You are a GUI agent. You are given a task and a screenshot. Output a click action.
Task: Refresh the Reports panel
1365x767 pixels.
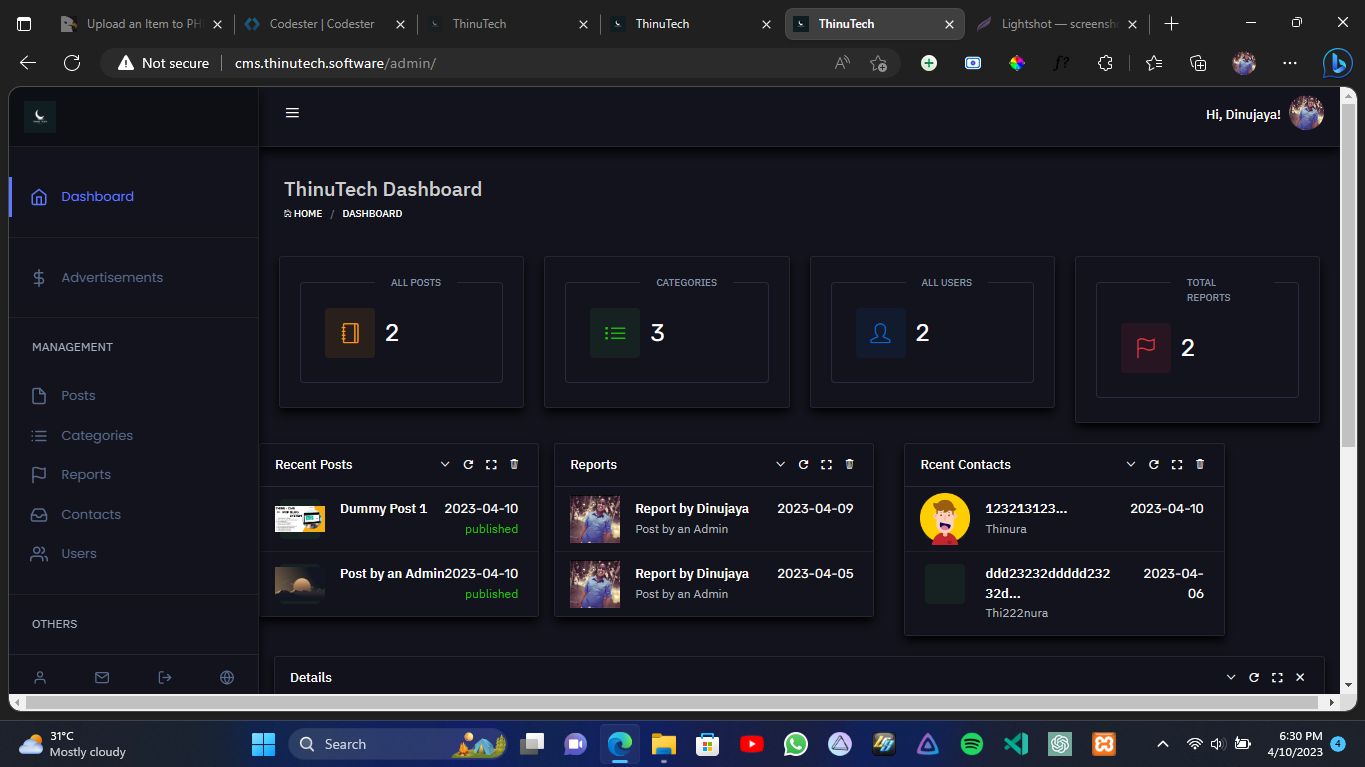[803, 464]
